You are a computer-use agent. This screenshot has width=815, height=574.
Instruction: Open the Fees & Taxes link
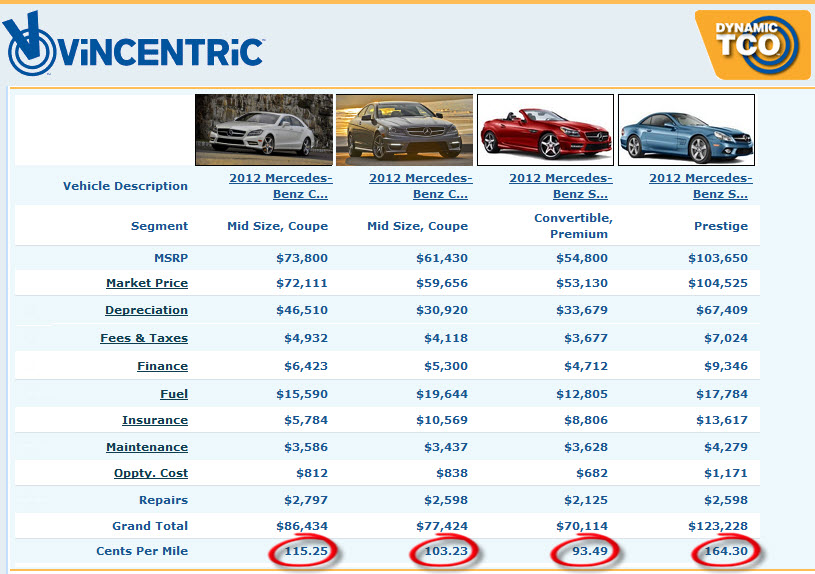(144, 338)
